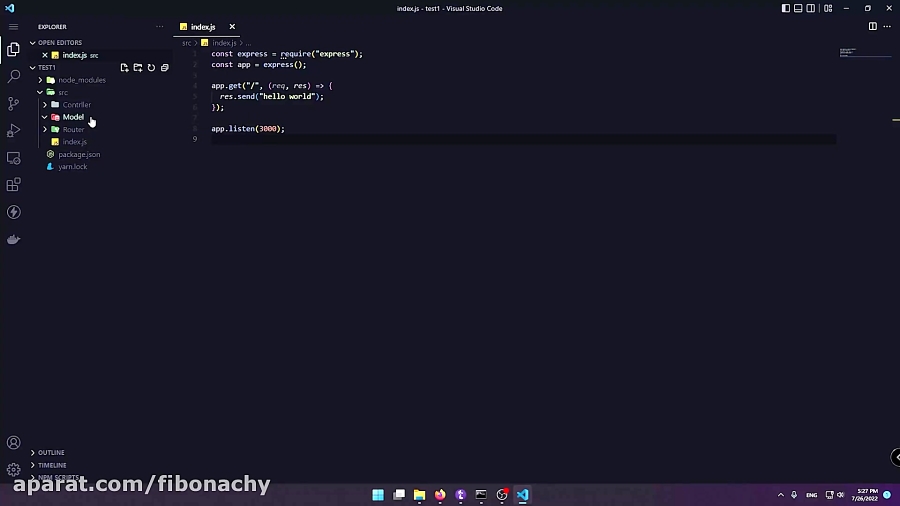Open the Extensions view
Viewport: 900px width, 506px height.
pyautogui.click(x=14, y=185)
